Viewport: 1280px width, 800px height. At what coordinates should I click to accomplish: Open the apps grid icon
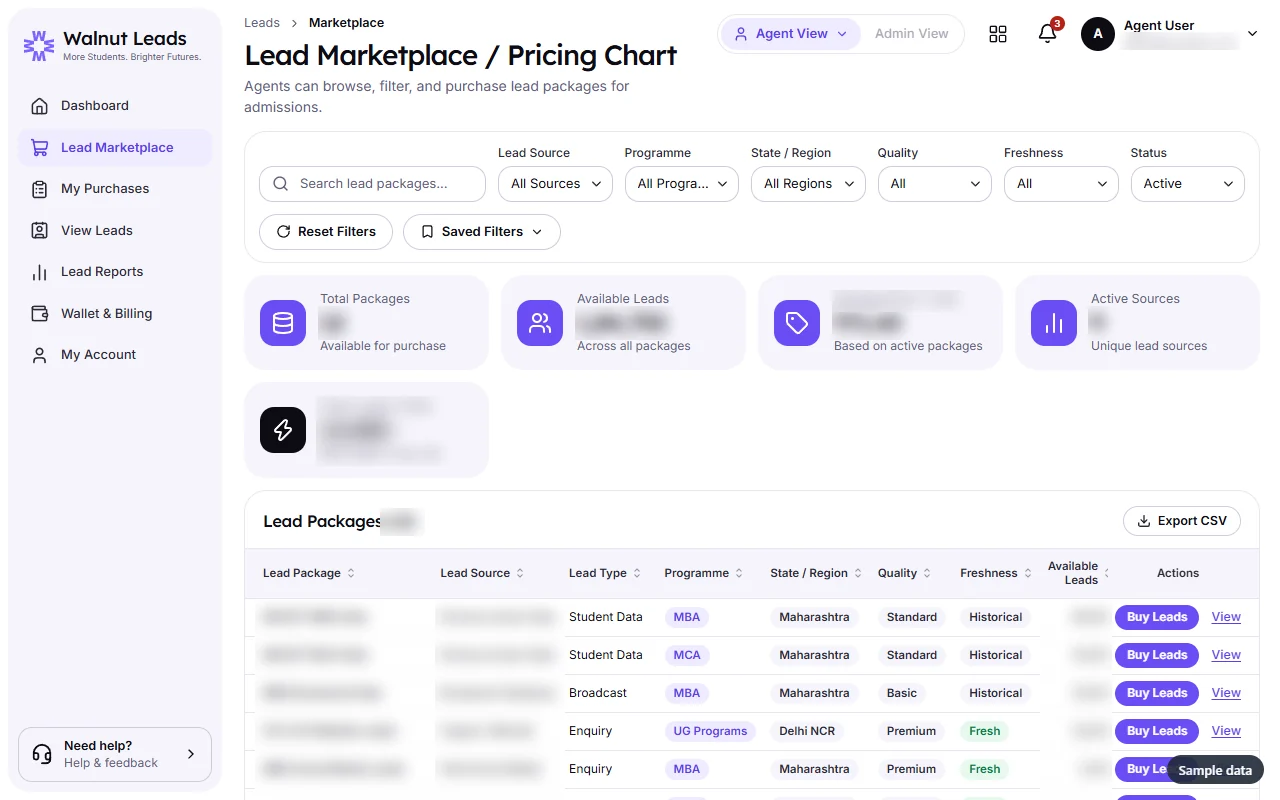point(998,34)
